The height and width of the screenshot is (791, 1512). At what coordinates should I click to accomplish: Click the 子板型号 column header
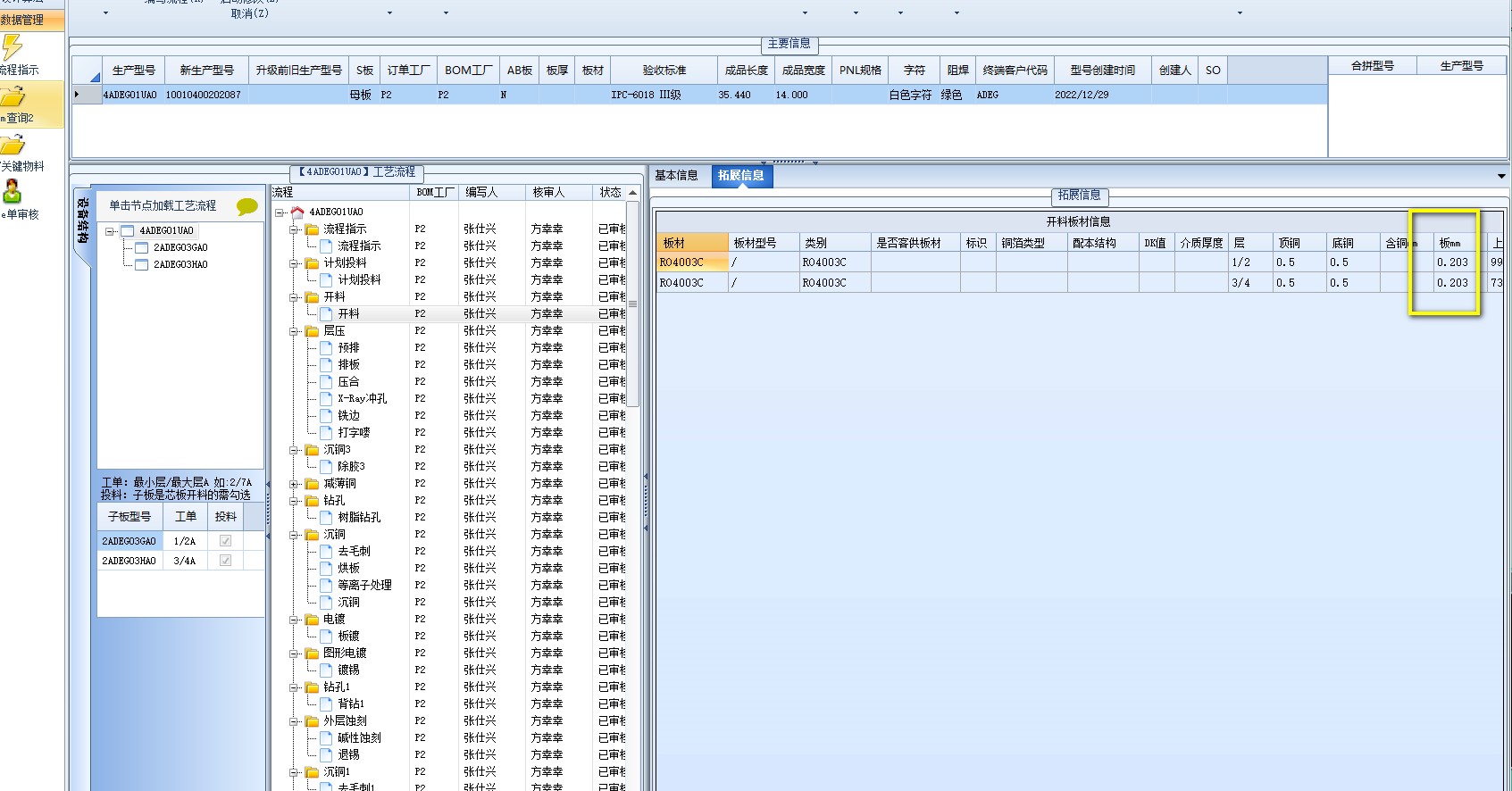pyautogui.click(x=129, y=516)
